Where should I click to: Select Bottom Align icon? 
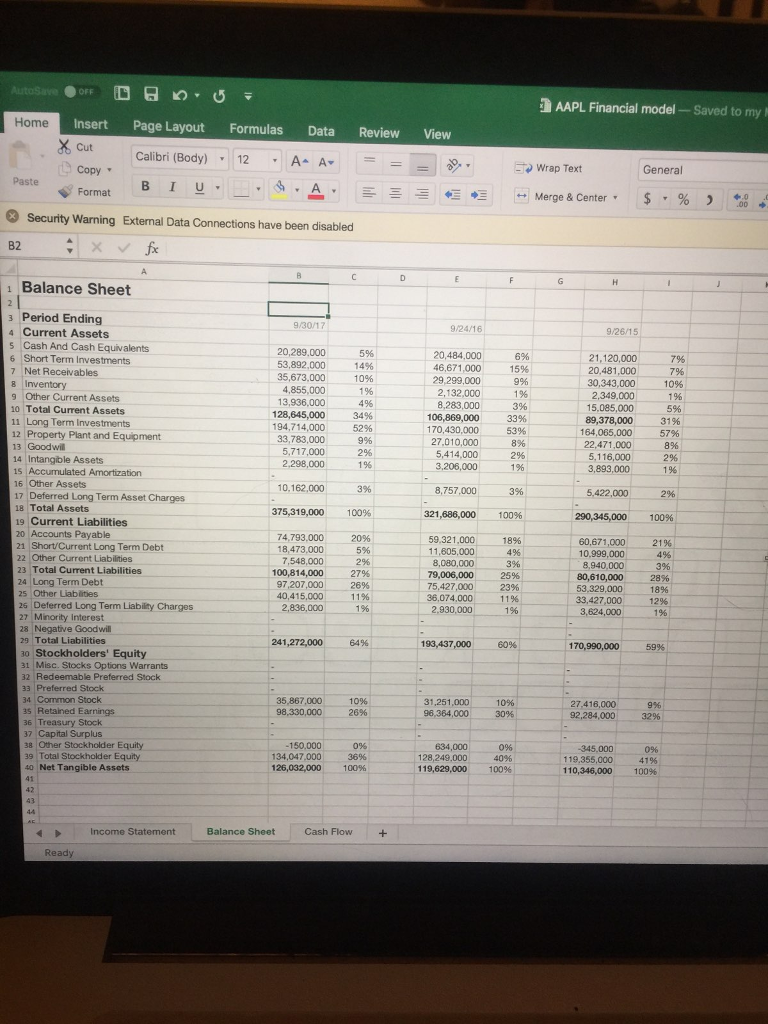click(422, 167)
